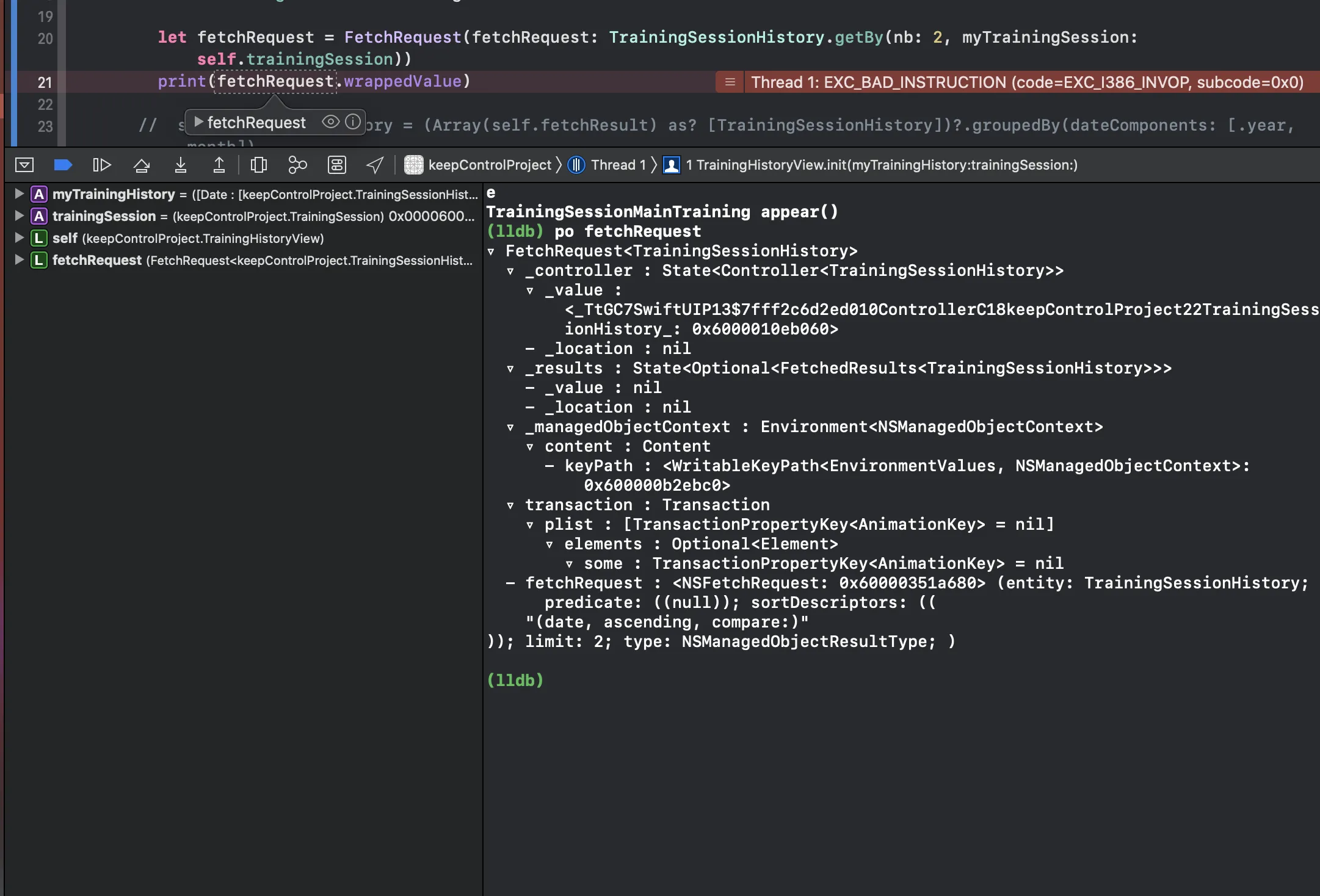The image size is (1320, 896).
Task: Expand fetchRequest in the variable popover
Action: click(198, 122)
